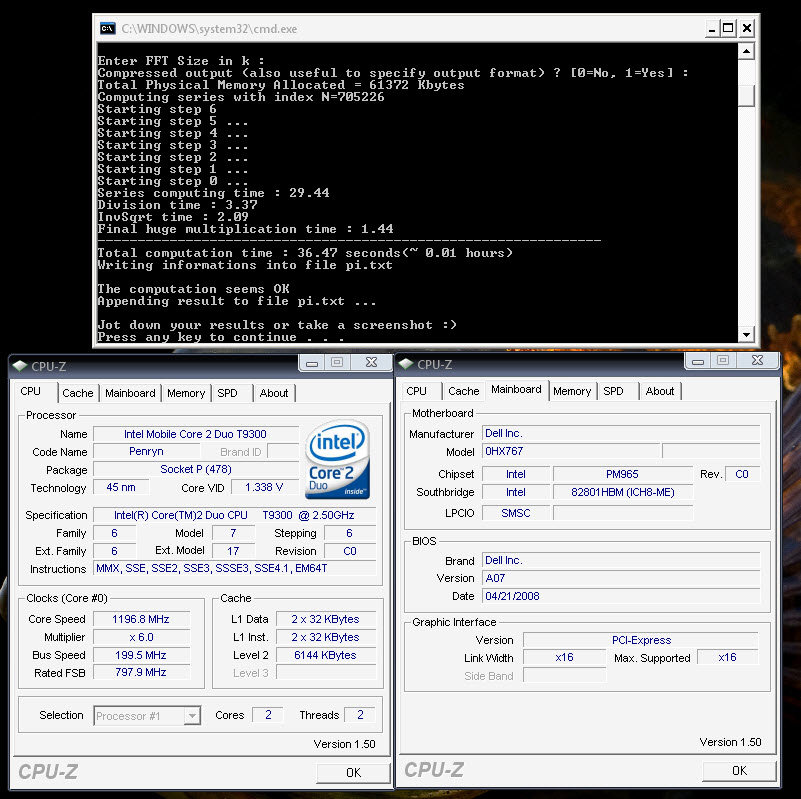Select Mainboard tab in right CPU-Z window
Image resolution: width=801 pixels, height=799 pixels.
[516, 389]
